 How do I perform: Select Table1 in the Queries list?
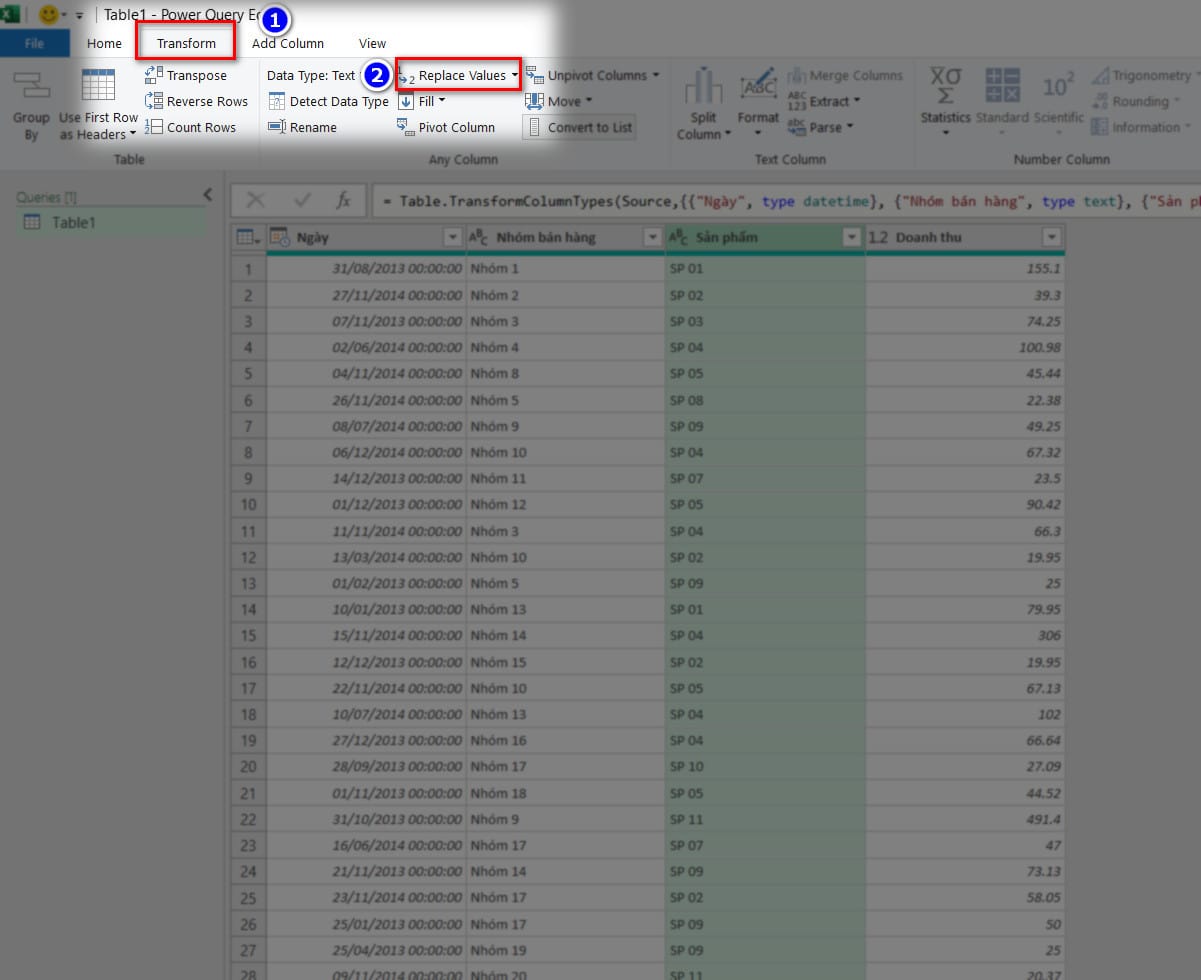pyautogui.click(x=73, y=222)
